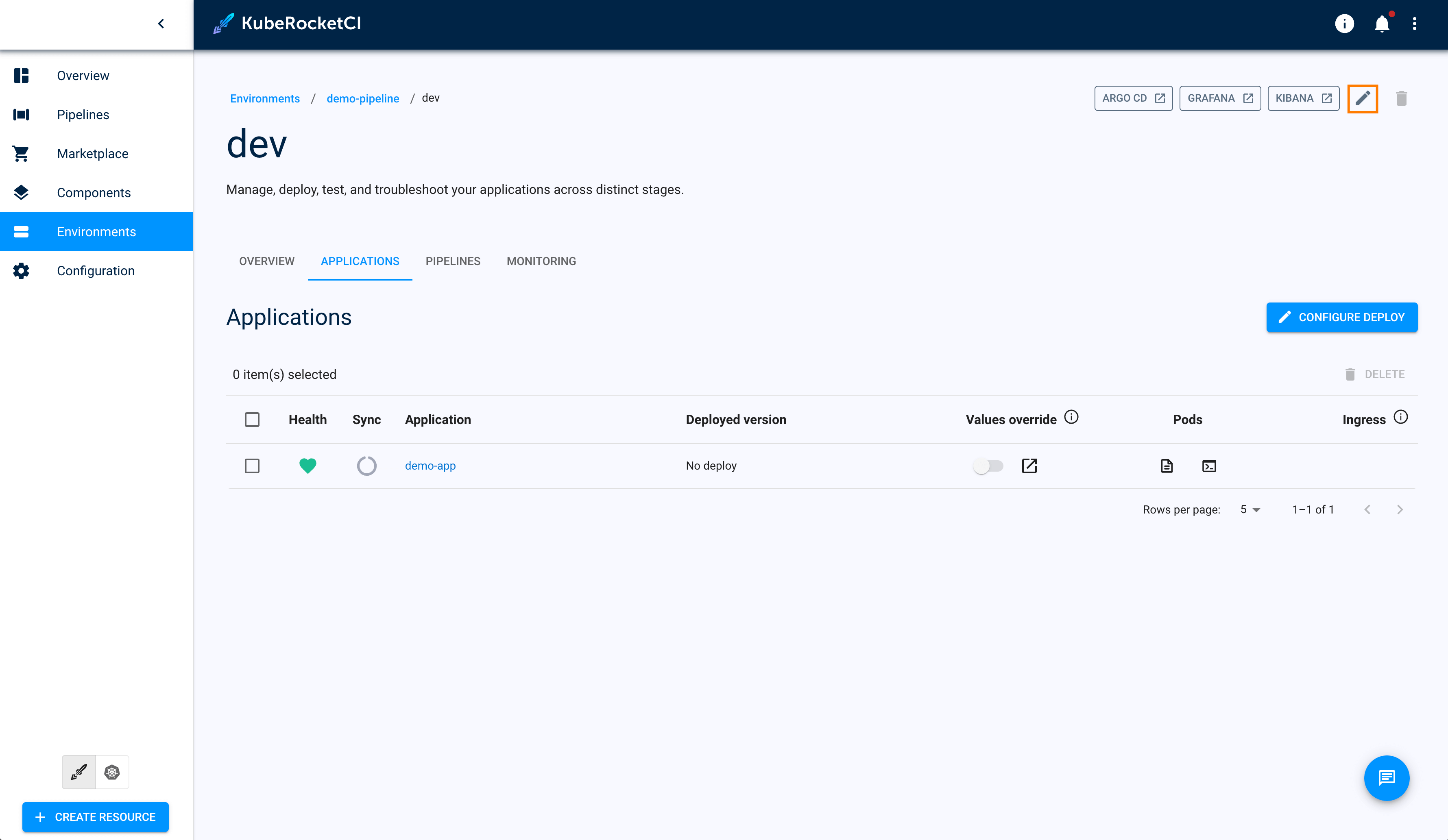
Task: Click the edit pencil icon for dev
Action: coord(1364,98)
